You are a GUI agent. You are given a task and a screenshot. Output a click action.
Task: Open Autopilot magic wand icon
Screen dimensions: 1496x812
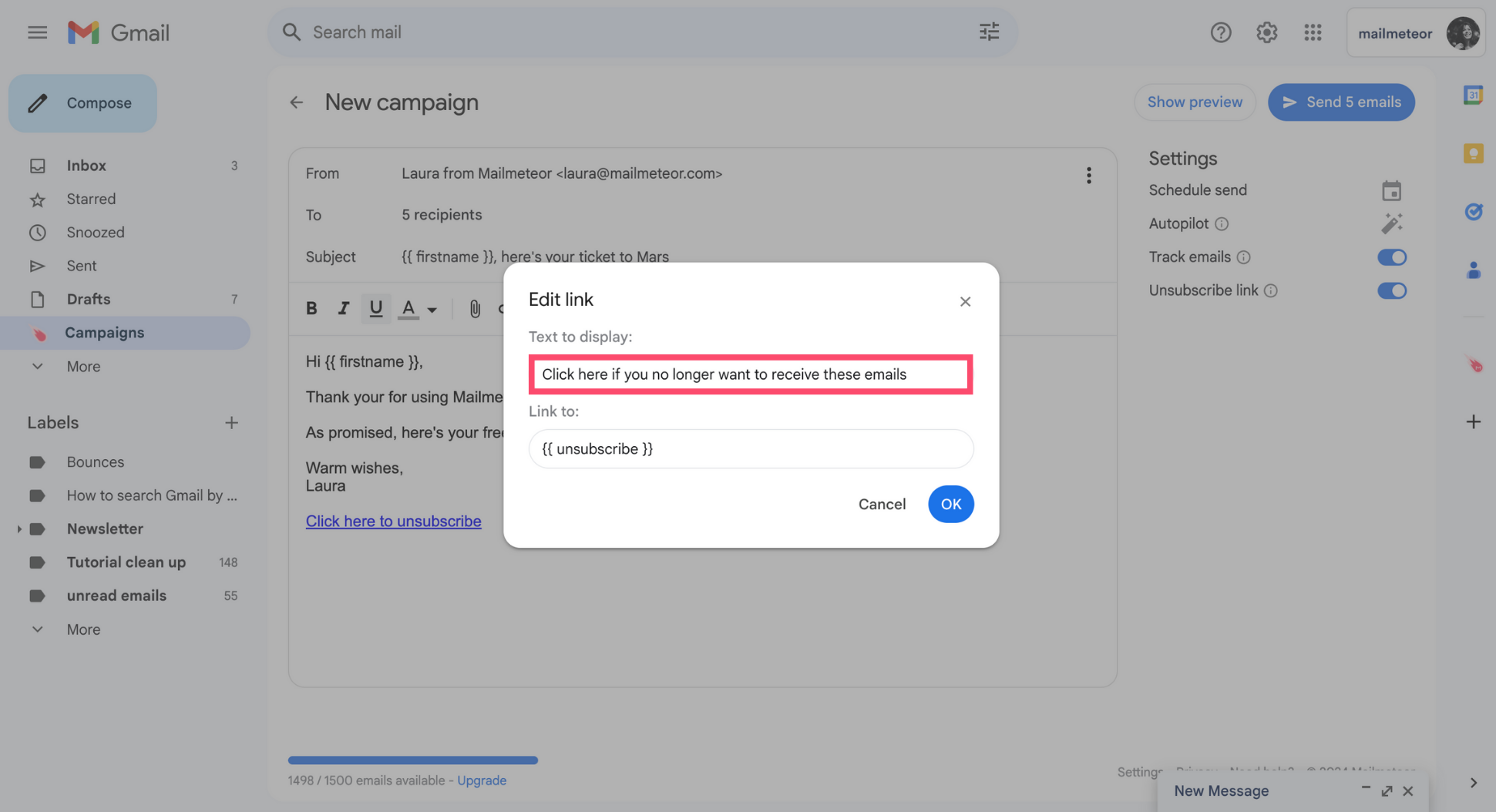click(x=1391, y=223)
